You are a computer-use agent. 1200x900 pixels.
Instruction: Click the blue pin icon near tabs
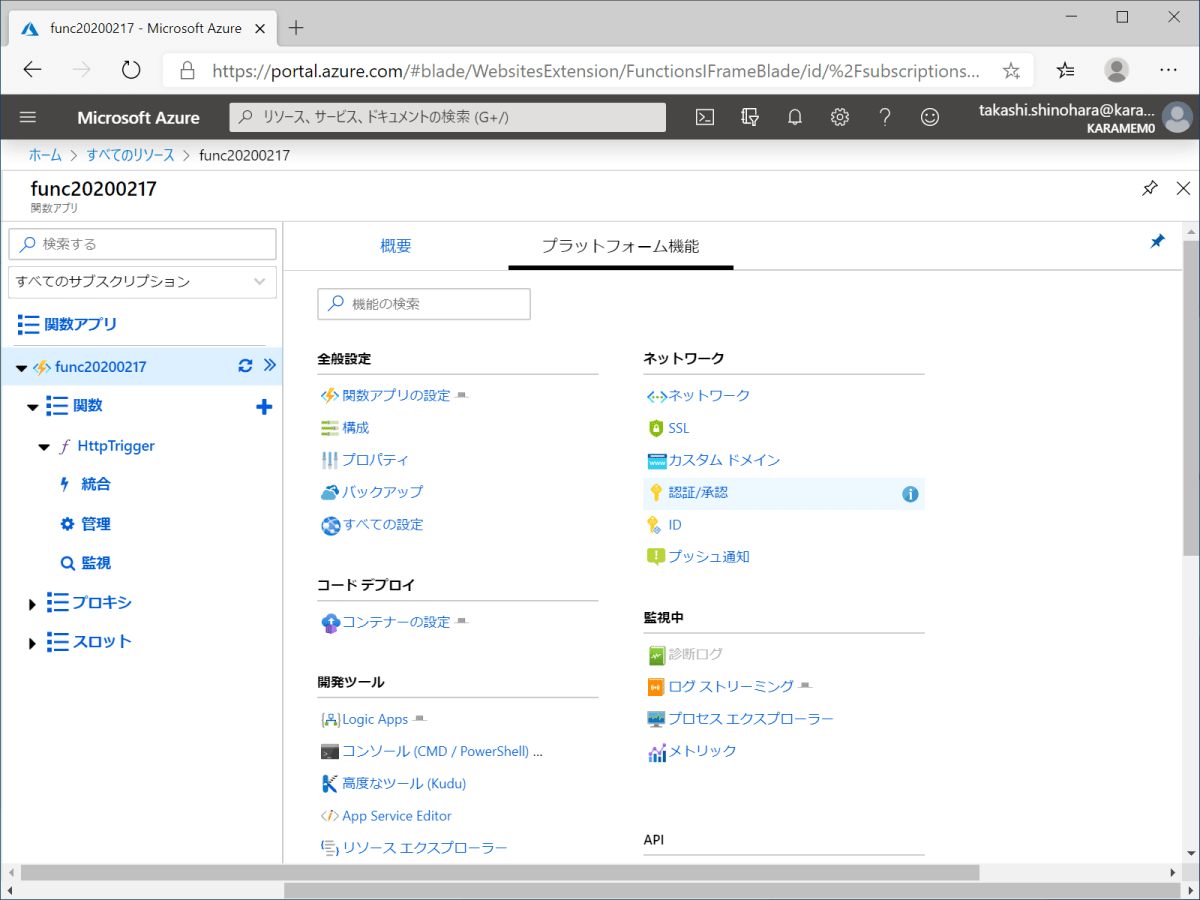tap(1157, 242)
